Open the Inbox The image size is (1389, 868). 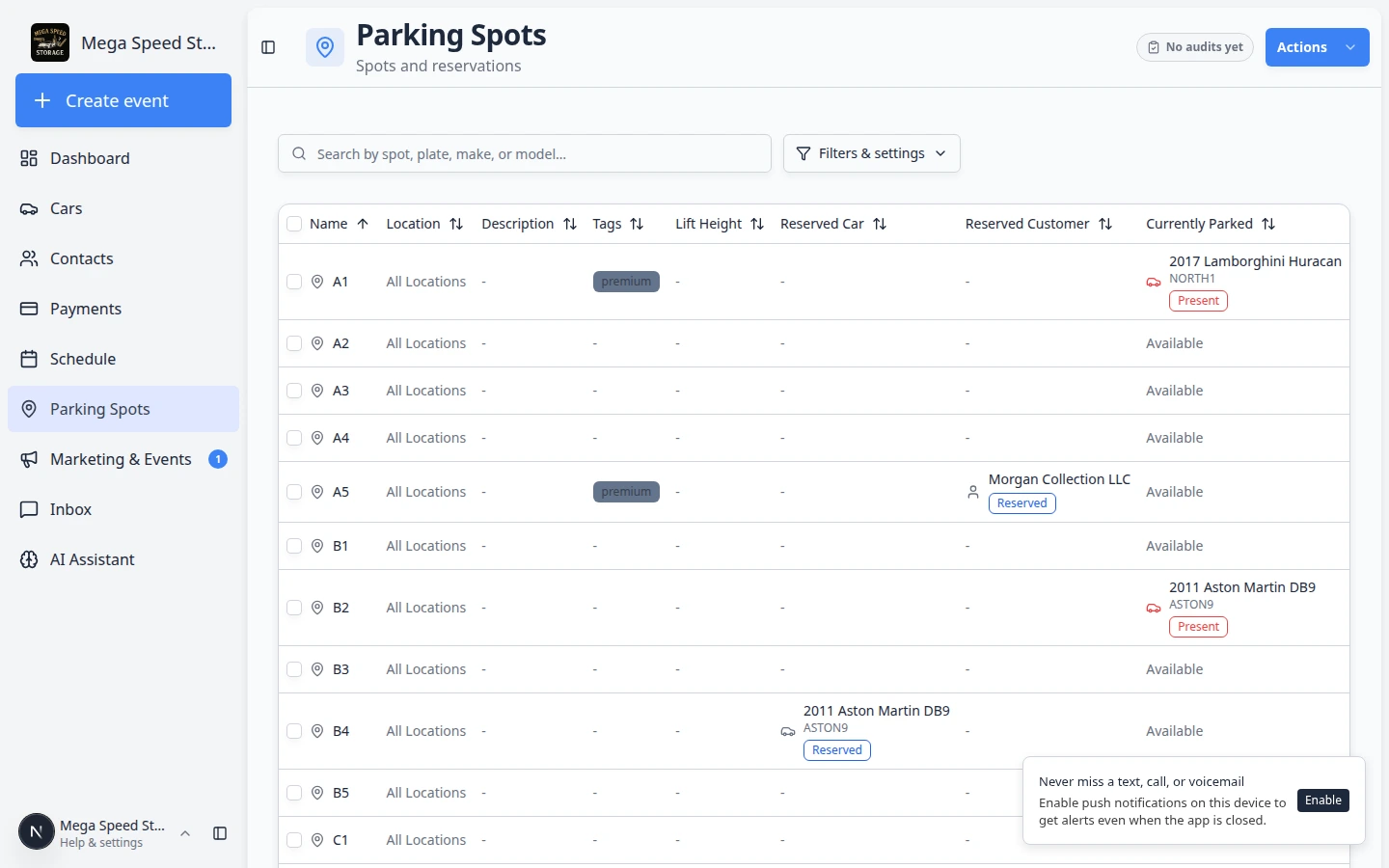[123, 509]
